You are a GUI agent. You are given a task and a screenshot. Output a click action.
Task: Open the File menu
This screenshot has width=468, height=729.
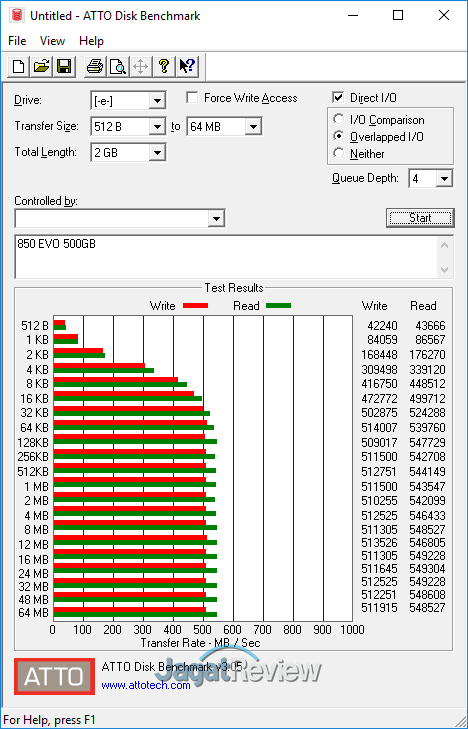click(x=17, y=41)
